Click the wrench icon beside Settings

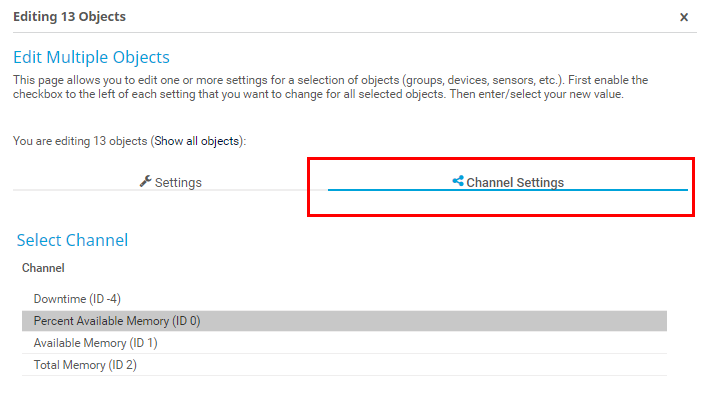point(145,181)
